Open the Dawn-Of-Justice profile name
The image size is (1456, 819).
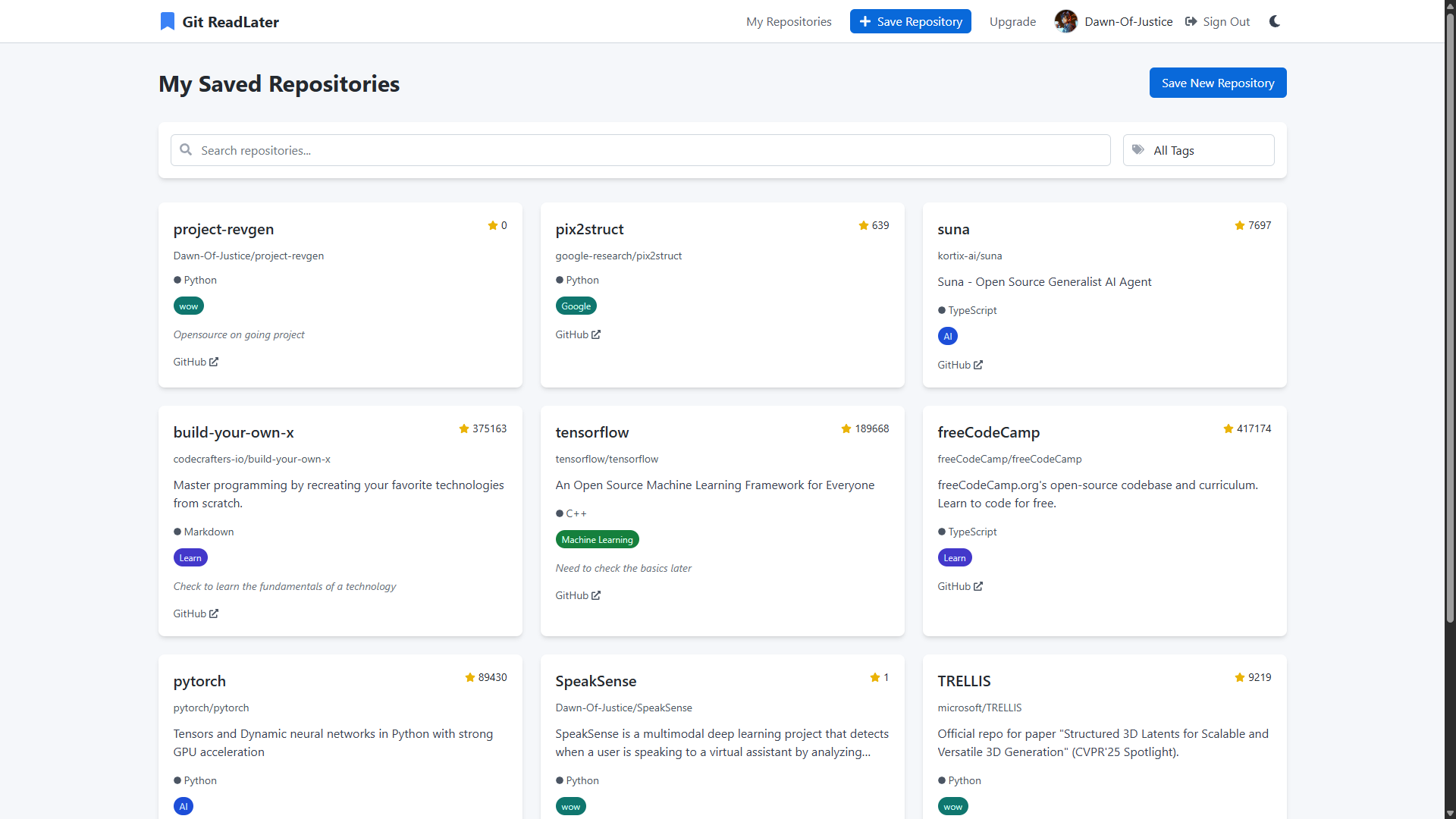point(1128,21)
